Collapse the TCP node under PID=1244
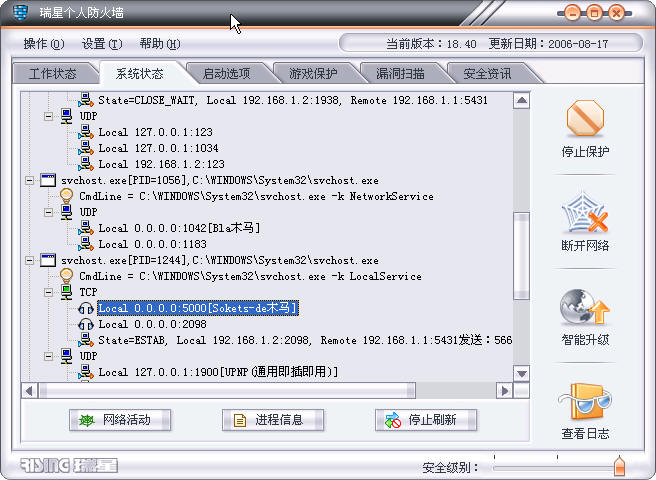This screenshot has width=656, height=480. pos(49,292)
